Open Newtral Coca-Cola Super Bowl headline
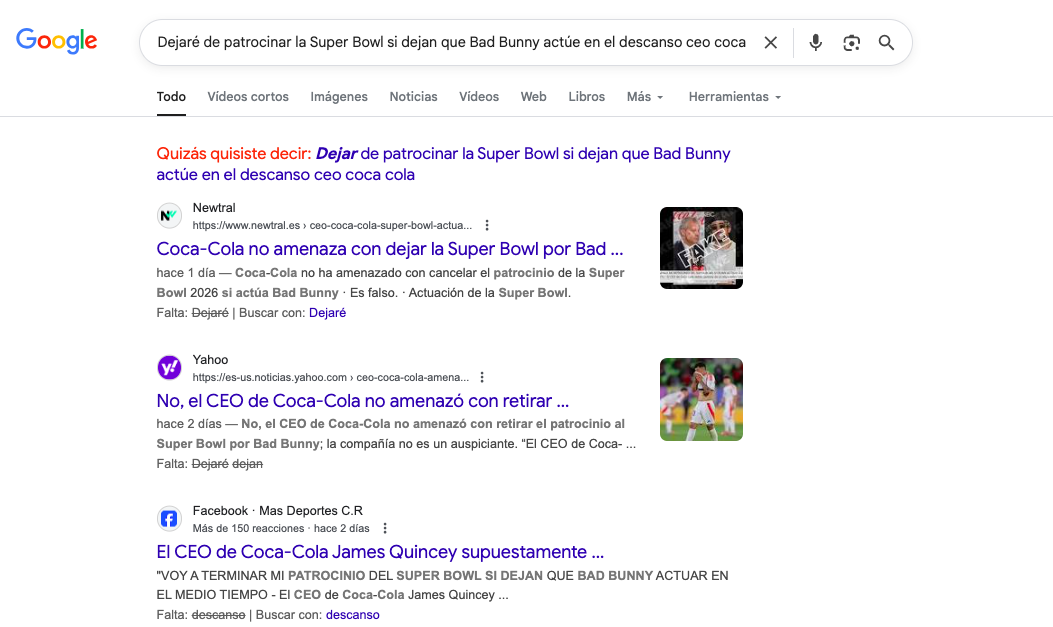Image resolution: width=1053 pixels, height=627 pixels. (x=390, y=249)
